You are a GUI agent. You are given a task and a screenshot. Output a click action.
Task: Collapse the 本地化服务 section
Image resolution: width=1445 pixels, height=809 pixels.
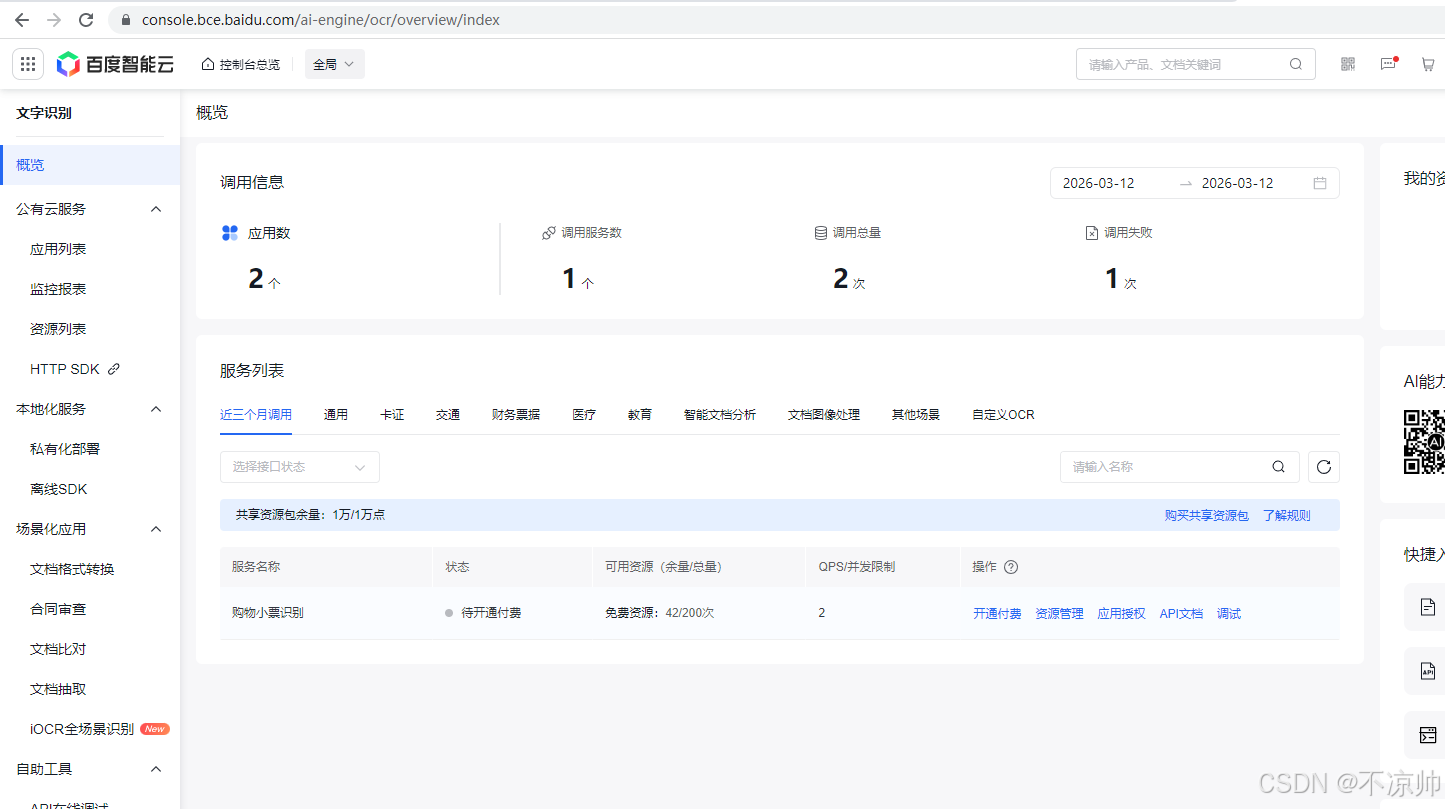(156, 409)
